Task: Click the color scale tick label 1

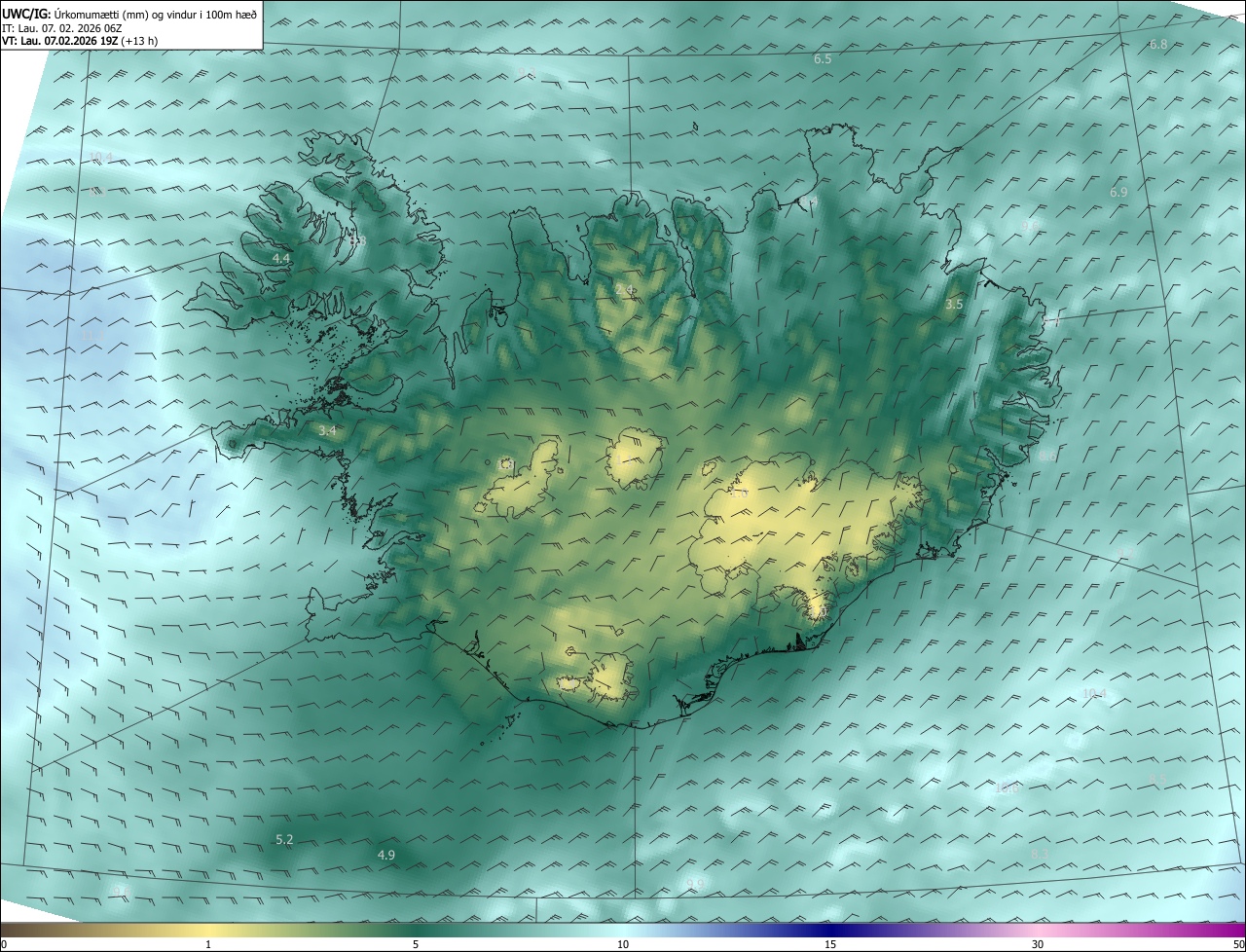Action: 208,944
